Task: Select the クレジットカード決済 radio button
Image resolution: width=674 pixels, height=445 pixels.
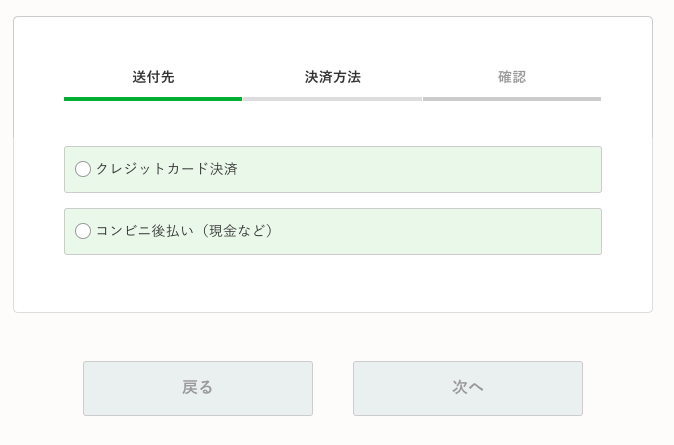Action: [83, 169]
